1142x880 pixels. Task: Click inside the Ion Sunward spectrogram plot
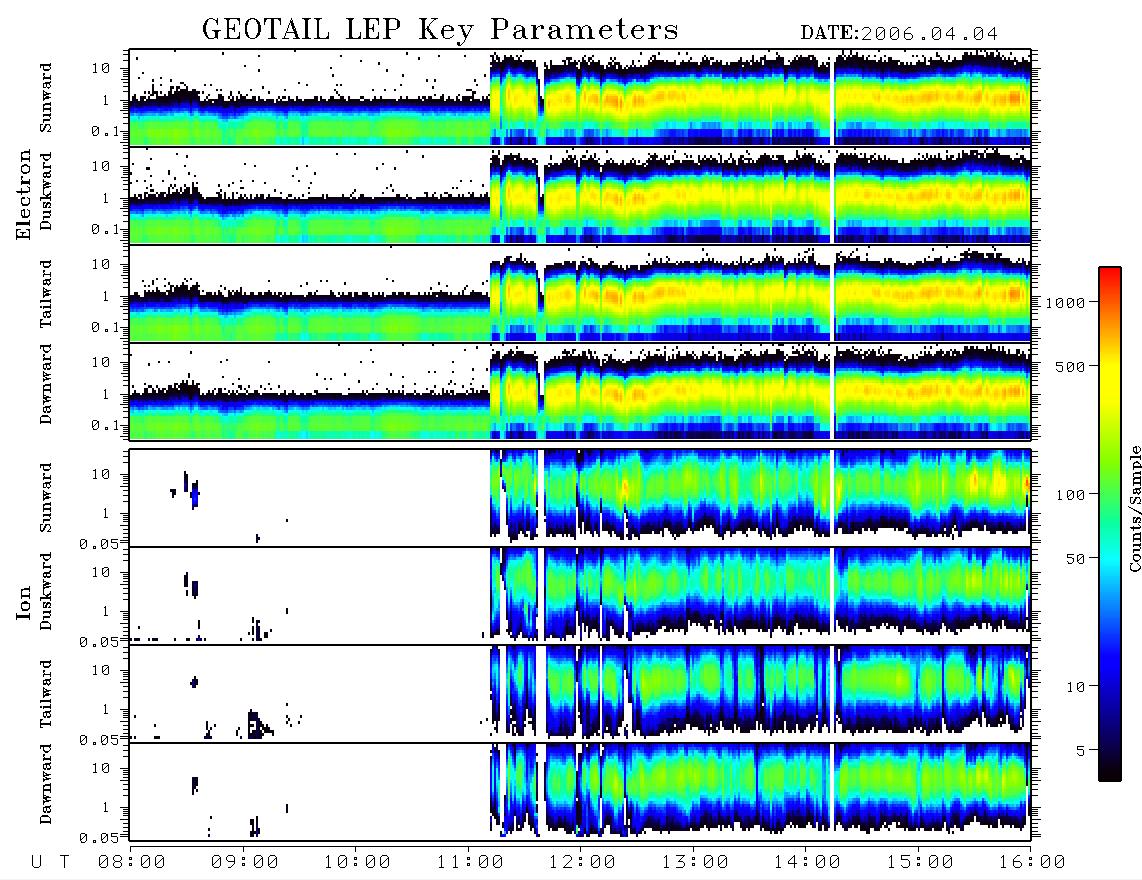pos(580,498)
